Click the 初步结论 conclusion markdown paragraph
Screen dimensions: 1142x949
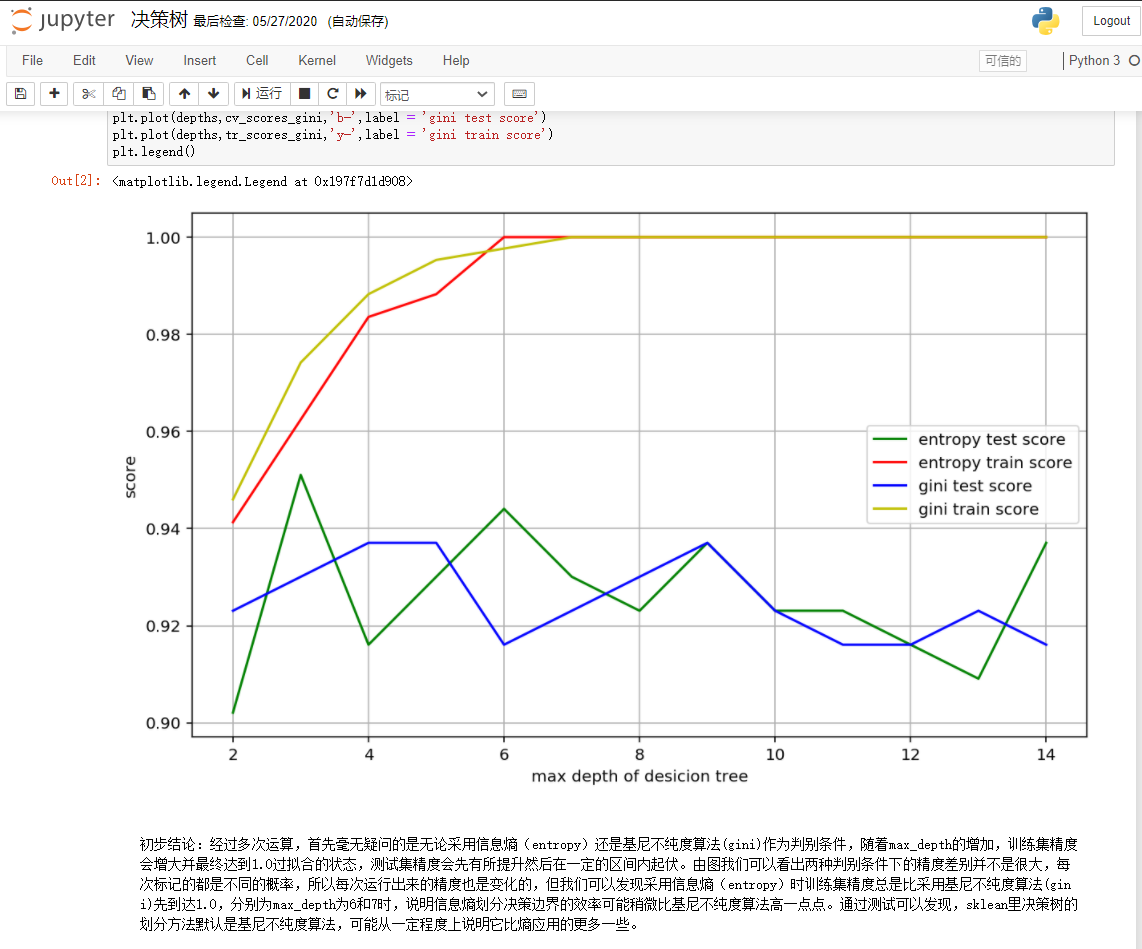pyautogui.click(x=608, y=884)
